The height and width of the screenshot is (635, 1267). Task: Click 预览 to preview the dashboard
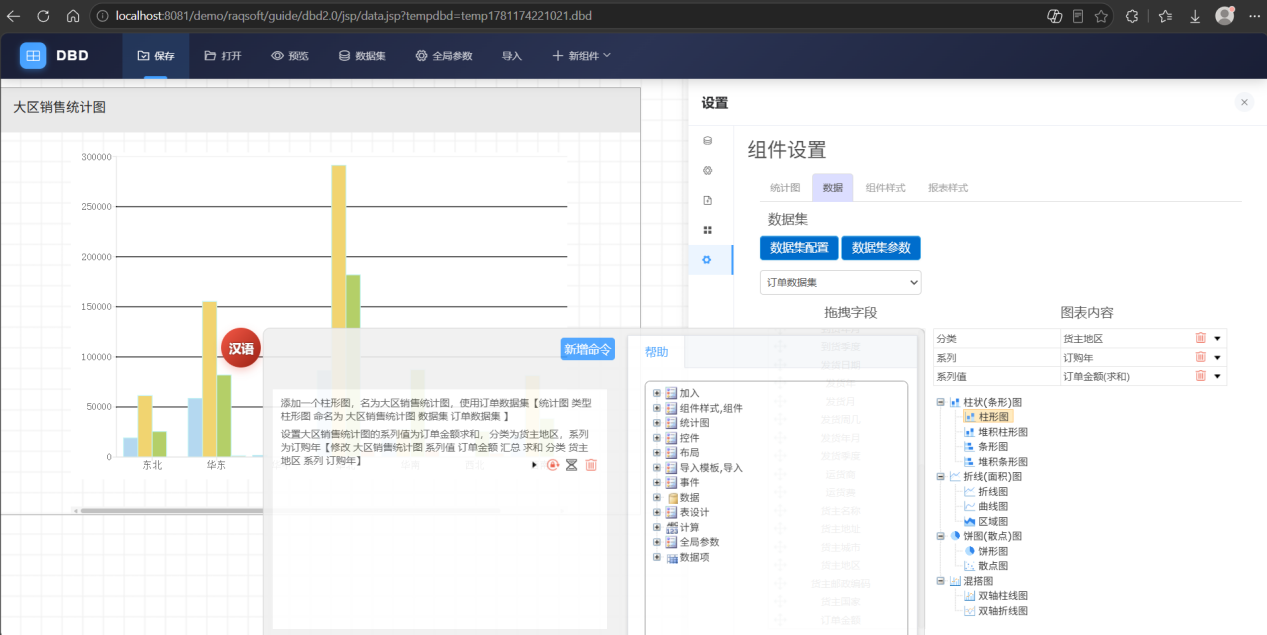(290, 56)
